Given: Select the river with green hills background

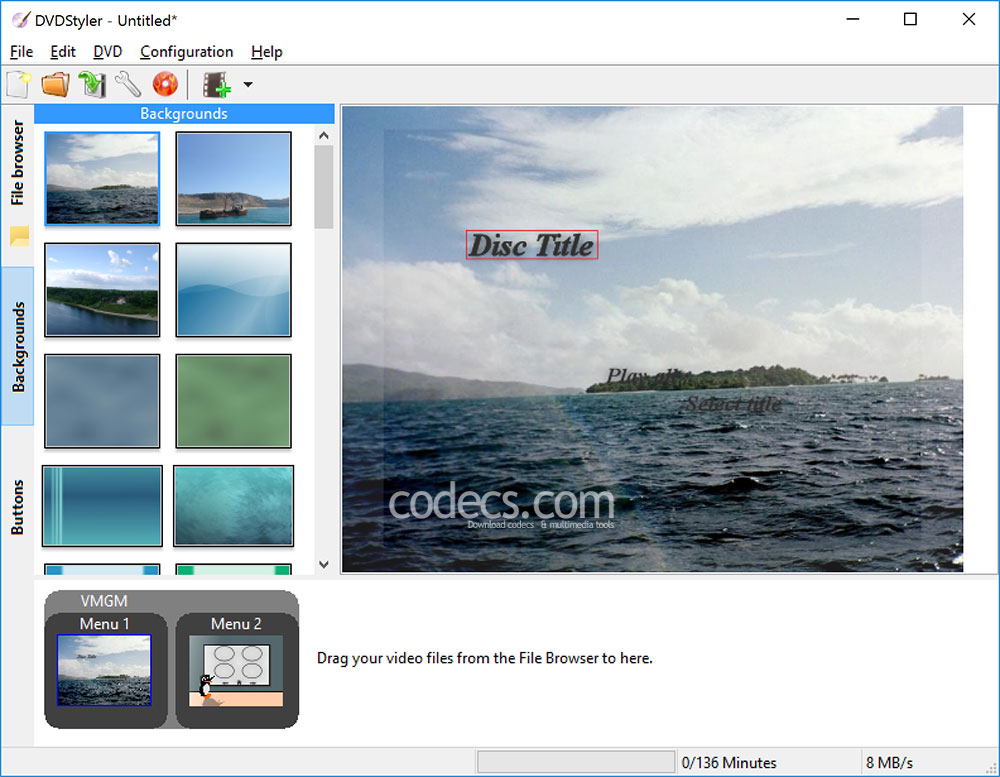Looking at the screenshot, I should (102, 290).
